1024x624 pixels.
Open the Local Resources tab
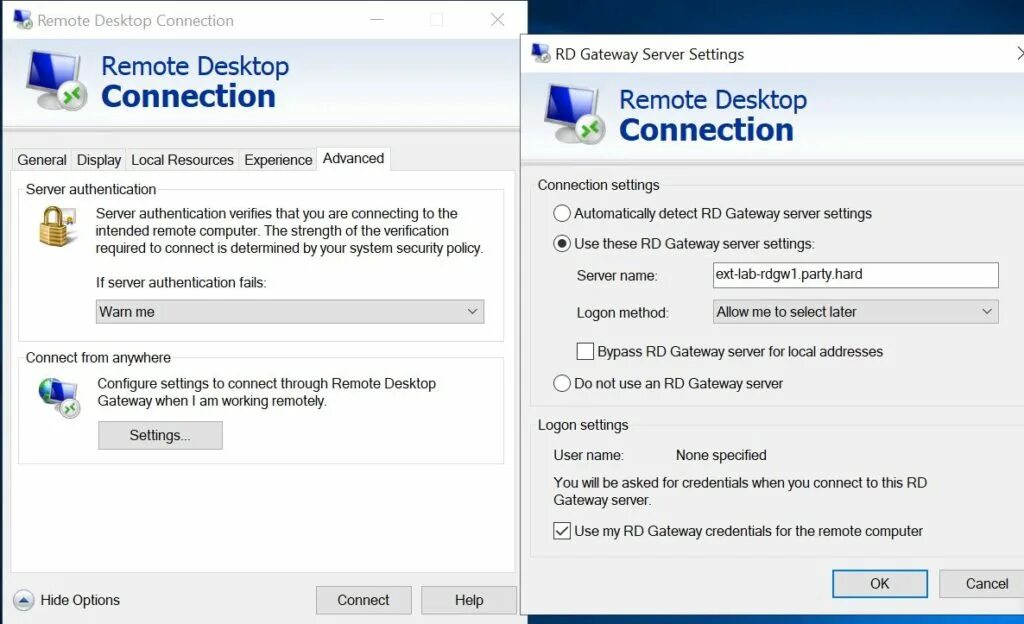pyautogui.click(x=182, y=160)
